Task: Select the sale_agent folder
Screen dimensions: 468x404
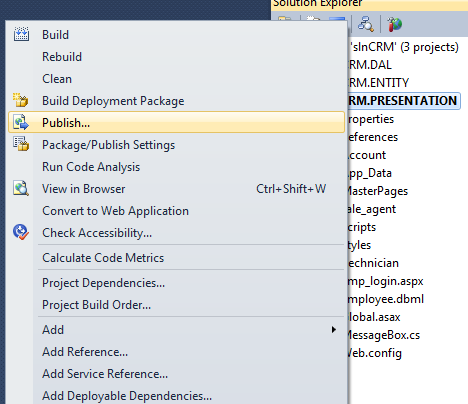Action: click(x=371, y=209)
